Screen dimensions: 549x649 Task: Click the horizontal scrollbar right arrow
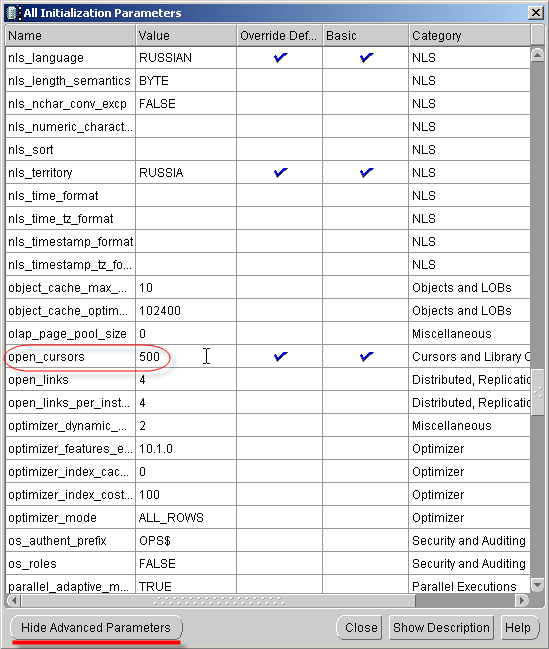click(522, 600)
